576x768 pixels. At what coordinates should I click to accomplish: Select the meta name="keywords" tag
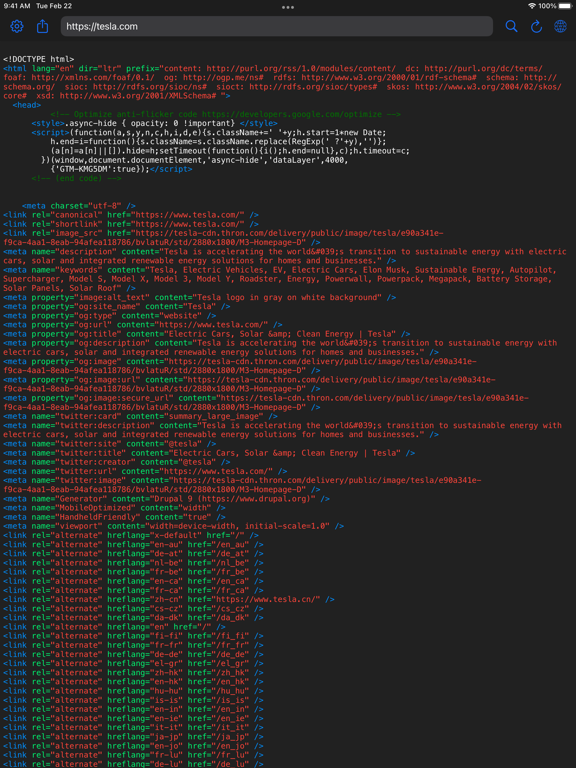click(280, 279)
